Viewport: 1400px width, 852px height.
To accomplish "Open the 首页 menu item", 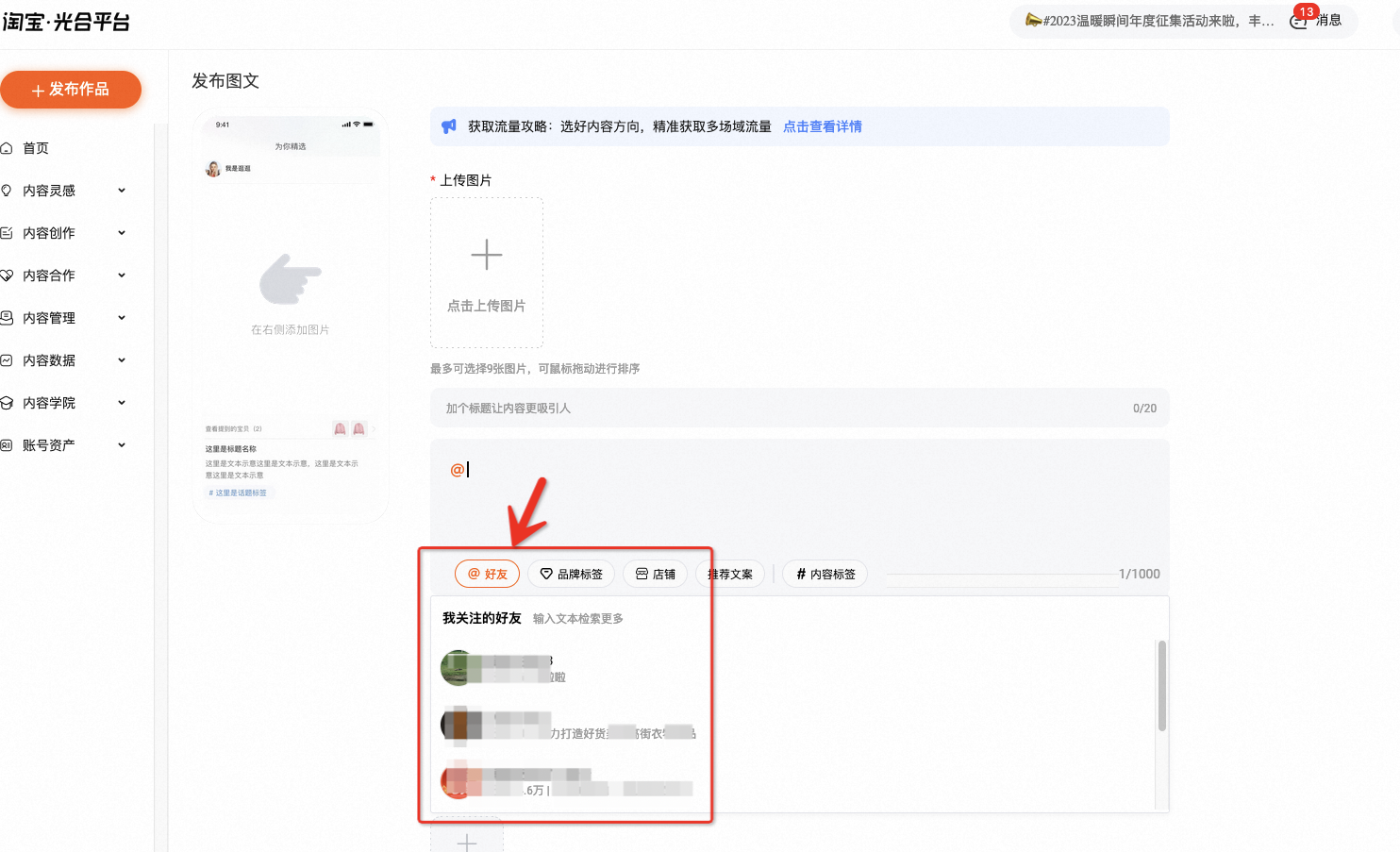I will 36,148.
